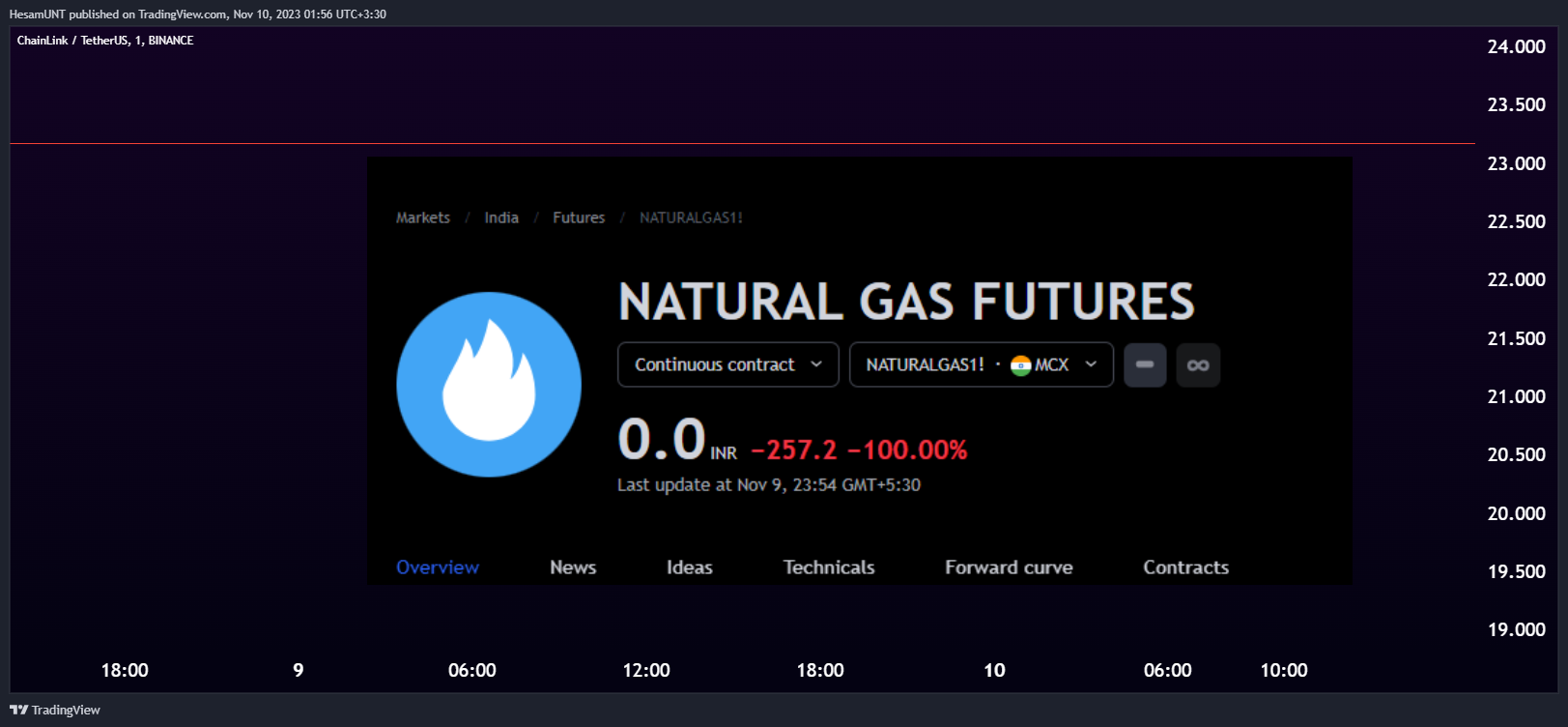This screenshot has height=727, width=1568.
Task: Click the INR currency label
Action: click(724, 453)
